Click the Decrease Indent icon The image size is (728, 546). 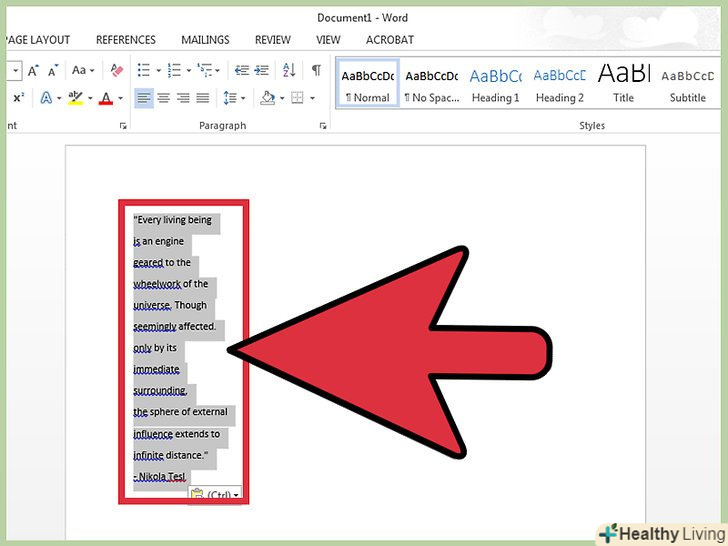(x=241, y=70)
